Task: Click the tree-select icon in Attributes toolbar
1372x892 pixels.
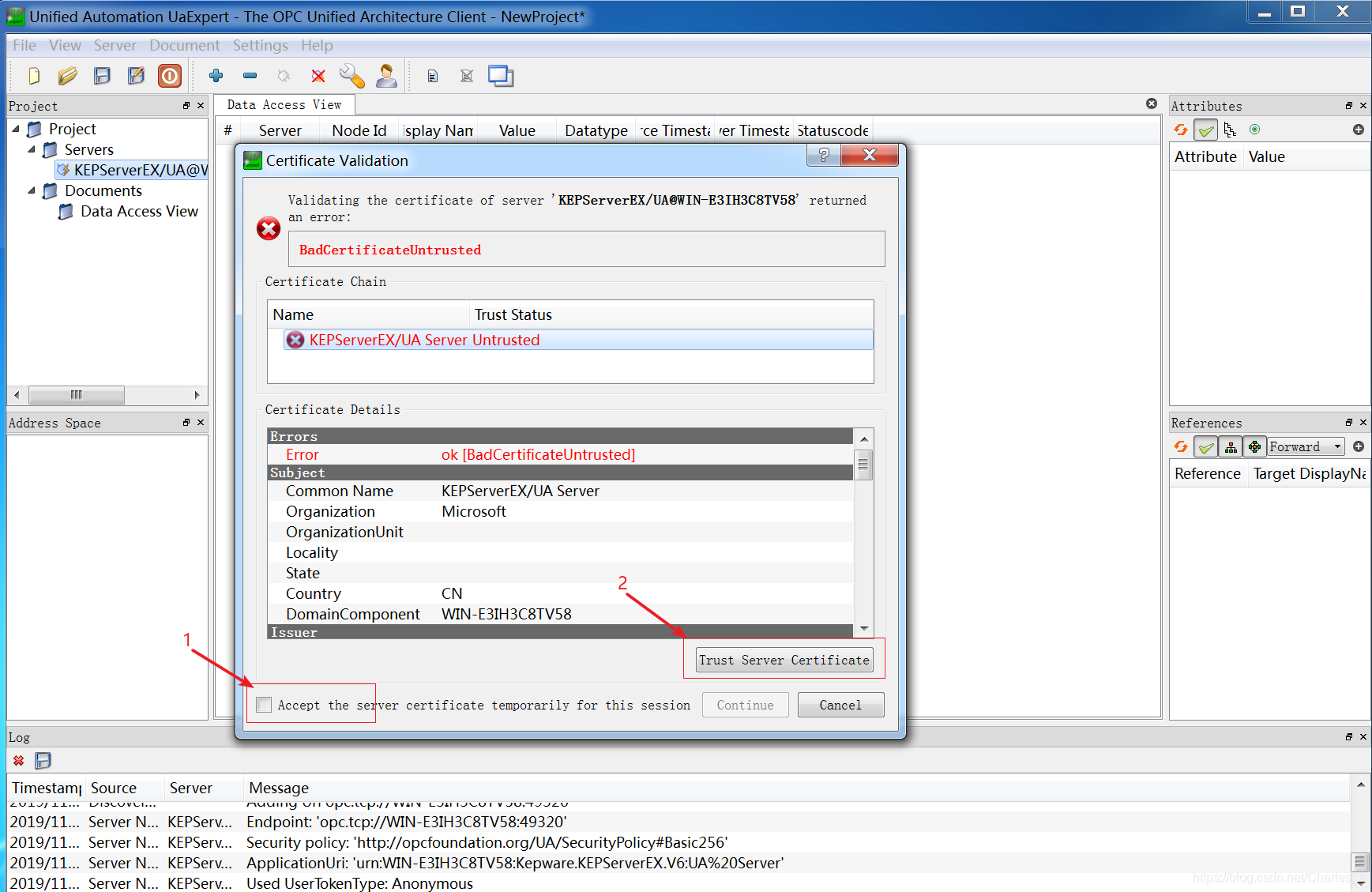Action: click(1230, 130)
